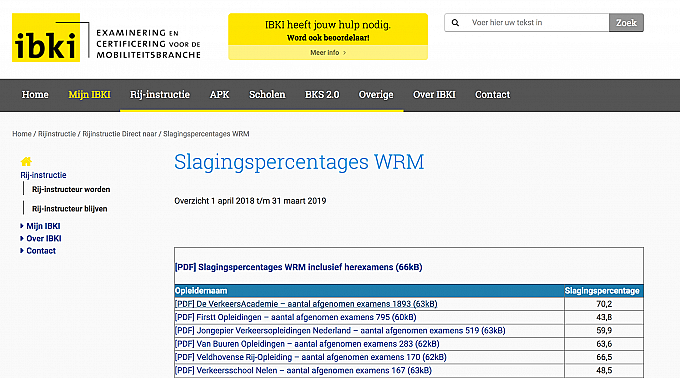Open De VerkeersAcademie PDF link
The width and height of the screenshot is (680, 378).
click(306, 304)
